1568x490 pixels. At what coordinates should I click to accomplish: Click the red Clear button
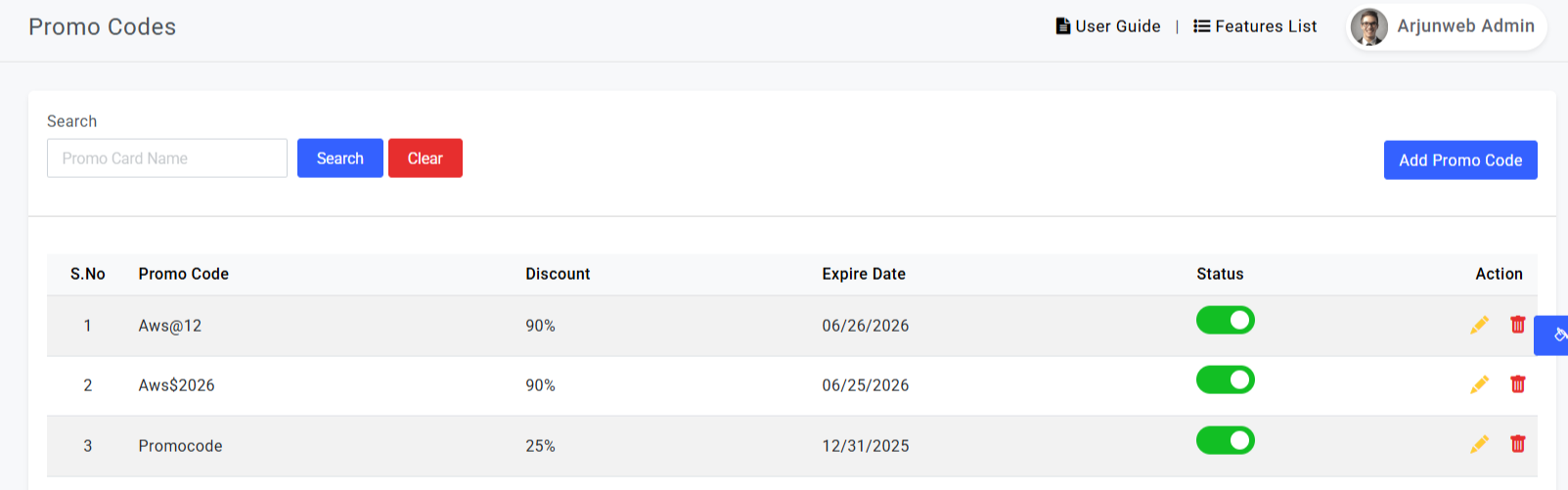[x=425, y=158]
